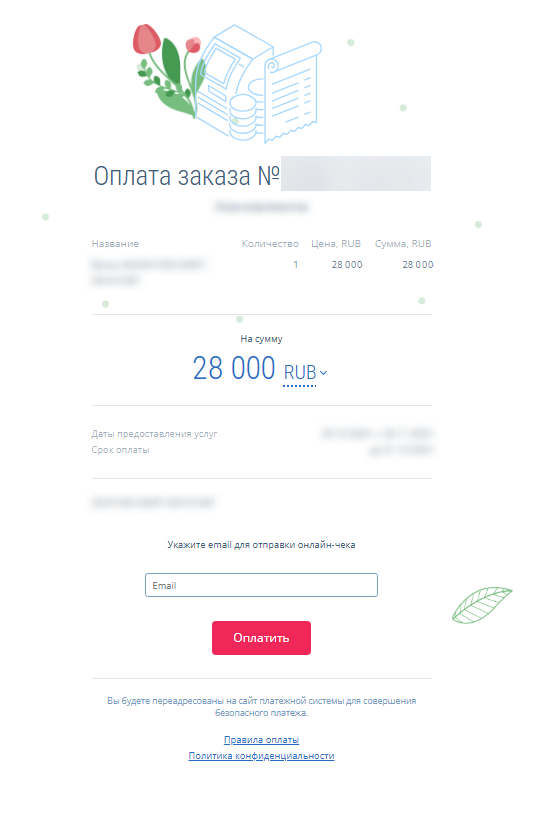The image size is (536, 821).
Task: Click the paper receipt scroll illustration
Action: coord(292,93)
